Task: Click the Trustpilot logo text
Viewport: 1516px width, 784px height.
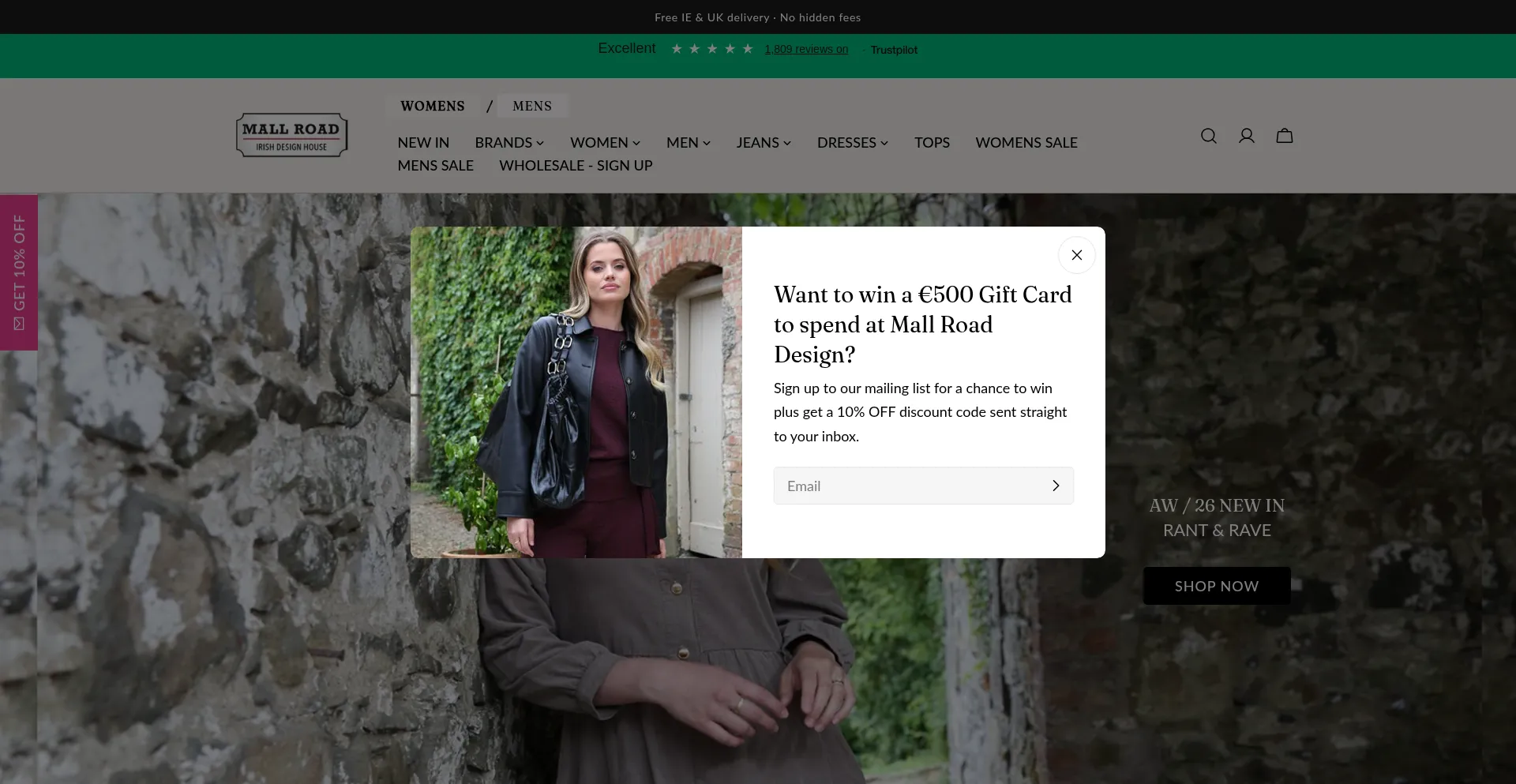Action: coord(894,50)
